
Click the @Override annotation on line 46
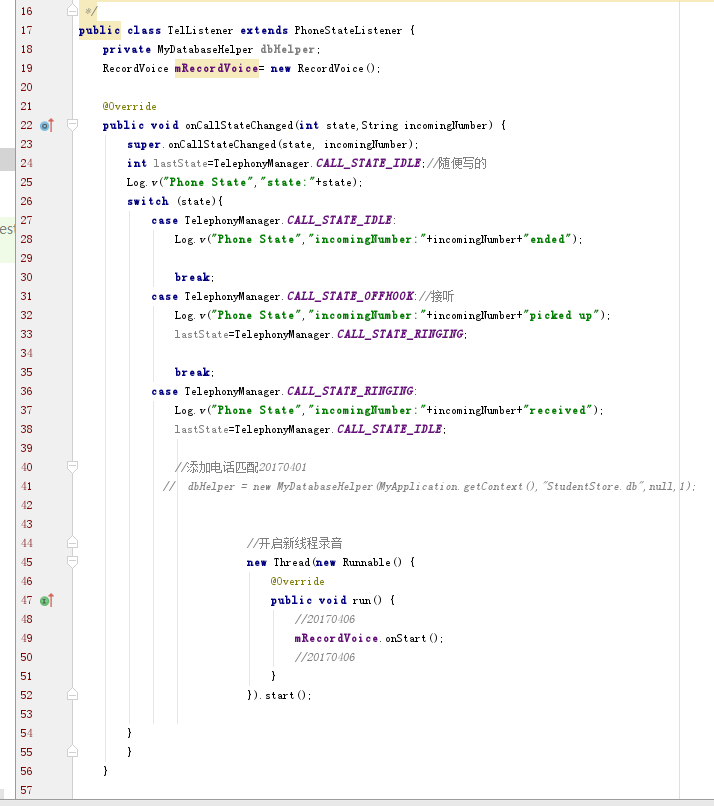tap(298, 581)
